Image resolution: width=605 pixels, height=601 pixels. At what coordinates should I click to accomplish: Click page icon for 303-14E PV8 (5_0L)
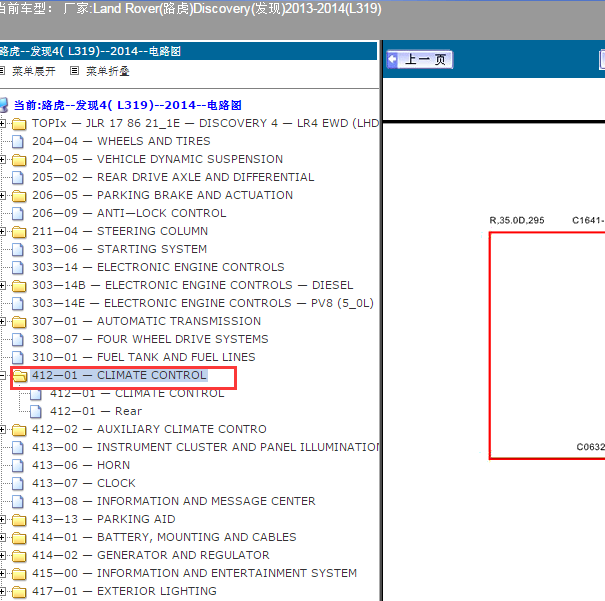[x=17, y=304]
